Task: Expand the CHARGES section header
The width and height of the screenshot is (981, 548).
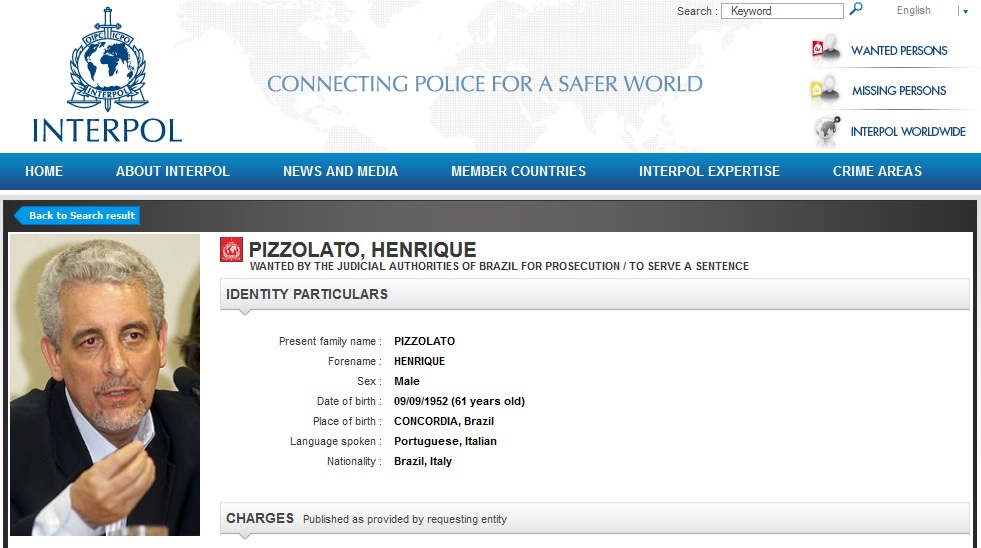Action: tap(594, 519)
